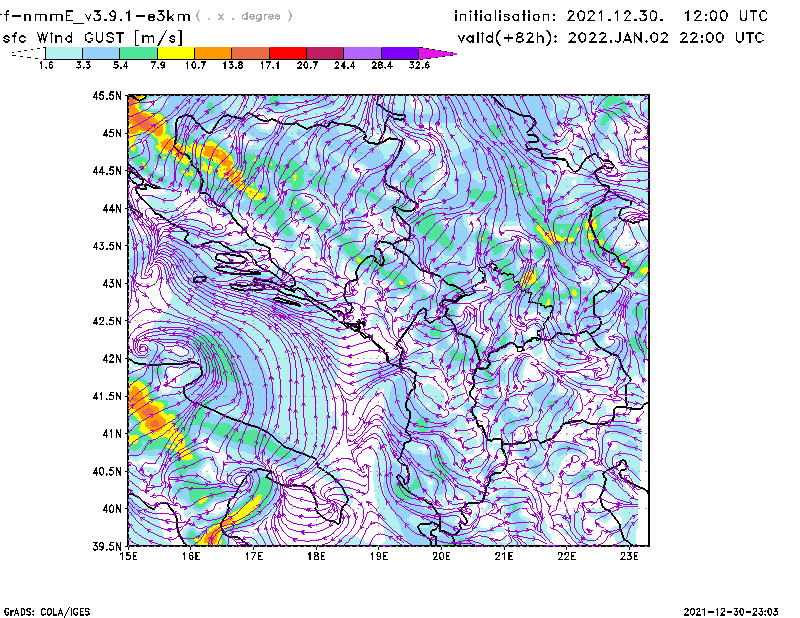
Task: Click the 41.5N latitude label
Action: [x=107, y=396]
